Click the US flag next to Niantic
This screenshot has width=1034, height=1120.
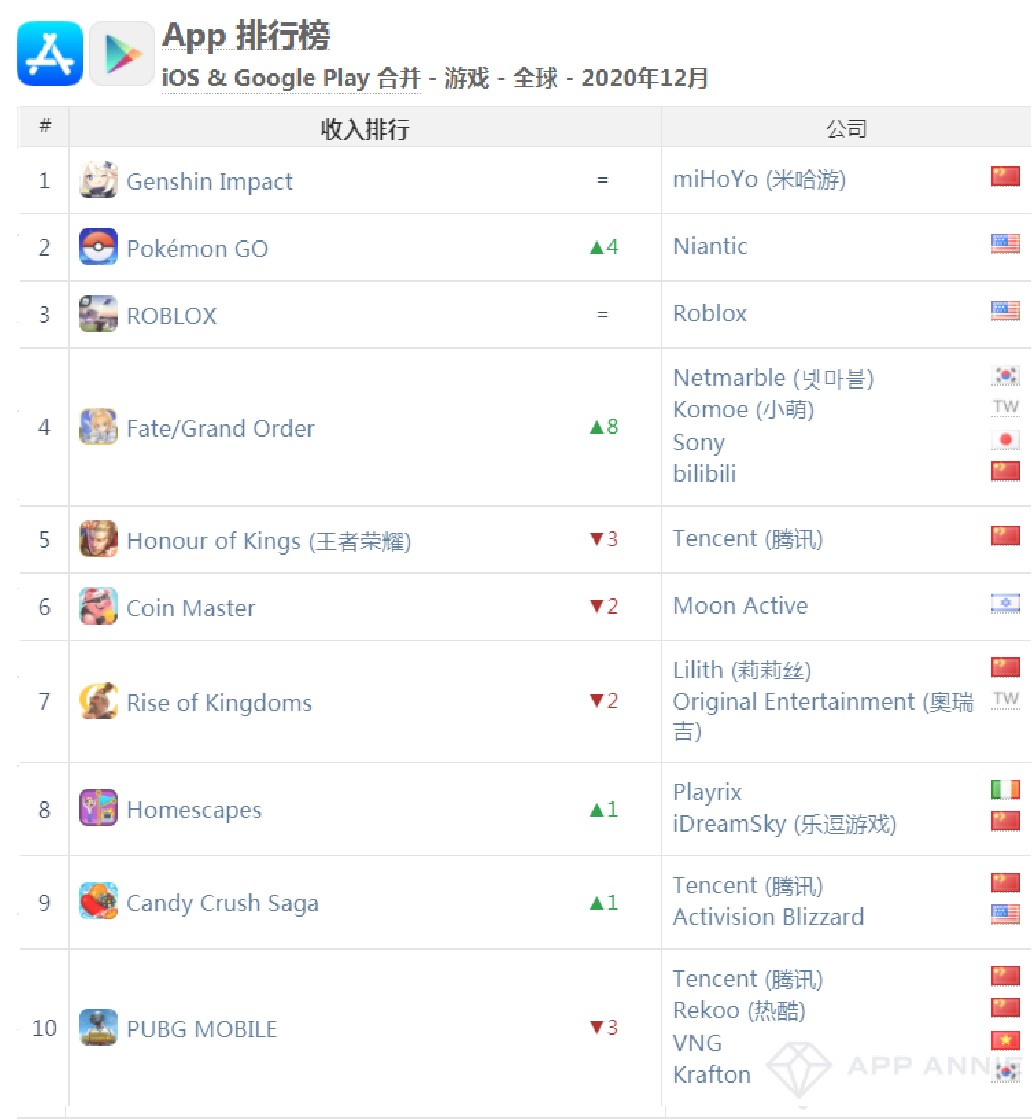1005,244
